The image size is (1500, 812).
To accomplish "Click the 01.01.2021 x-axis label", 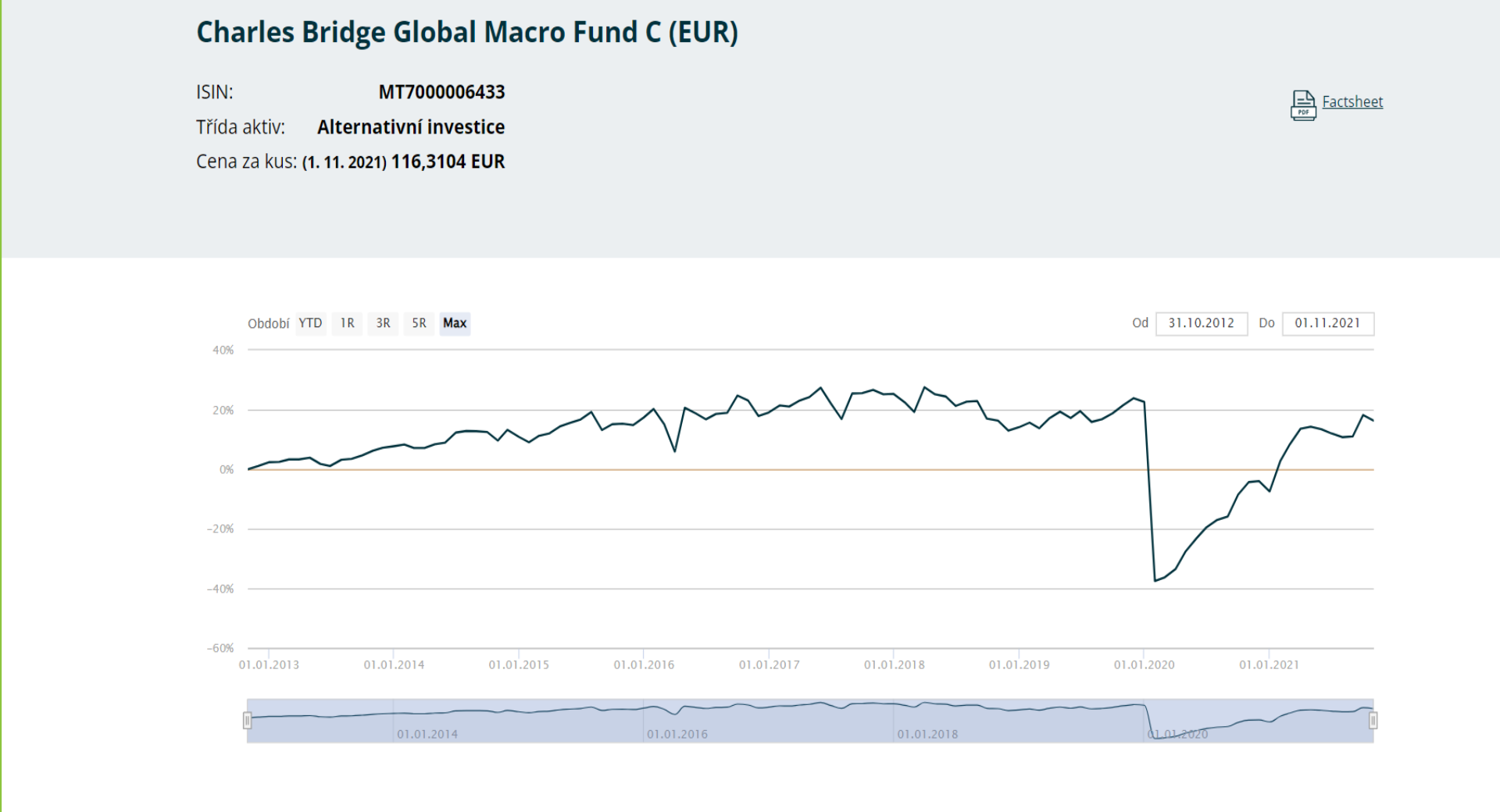I will (1269, 664).
